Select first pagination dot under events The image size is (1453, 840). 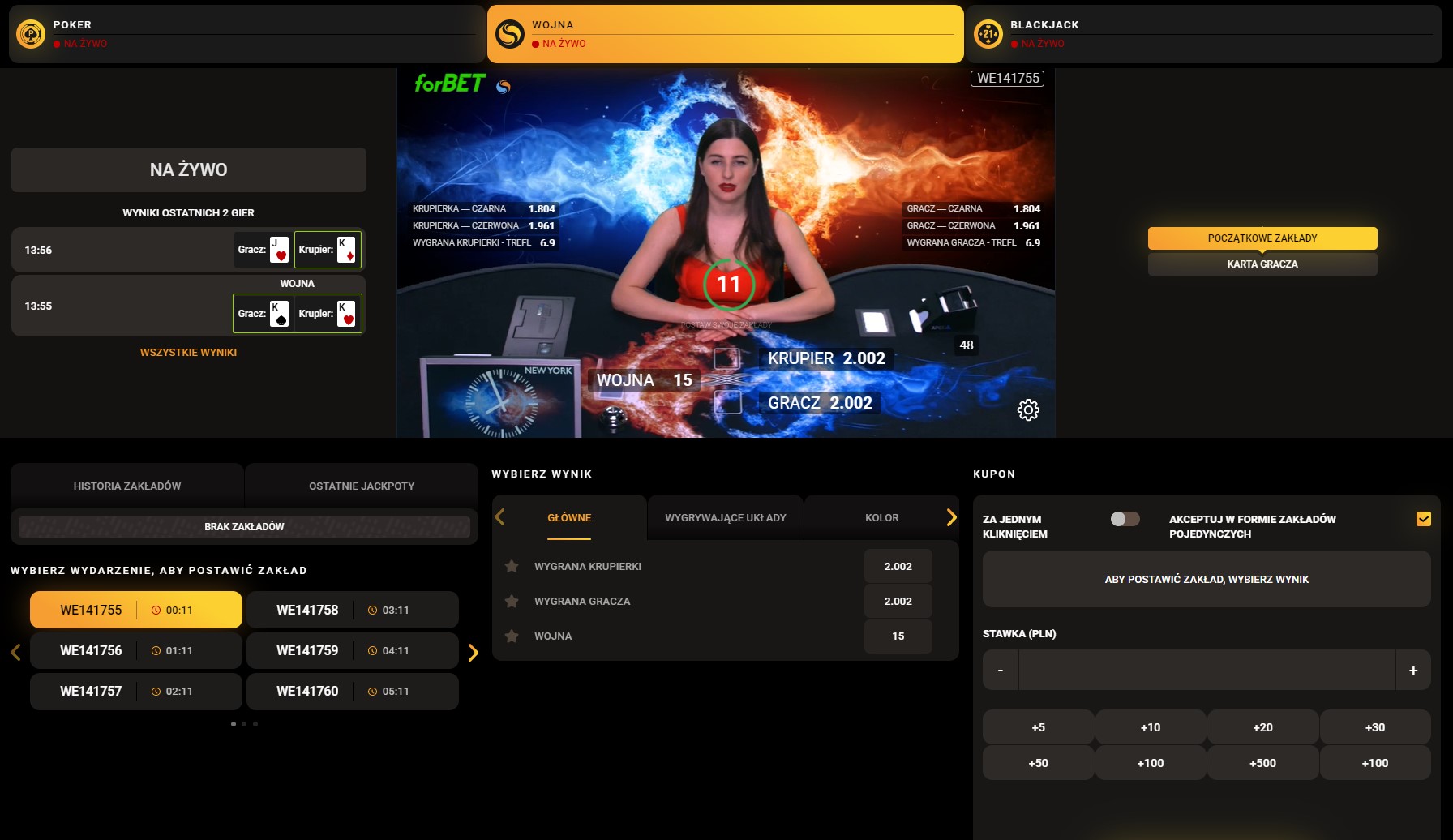234,724
